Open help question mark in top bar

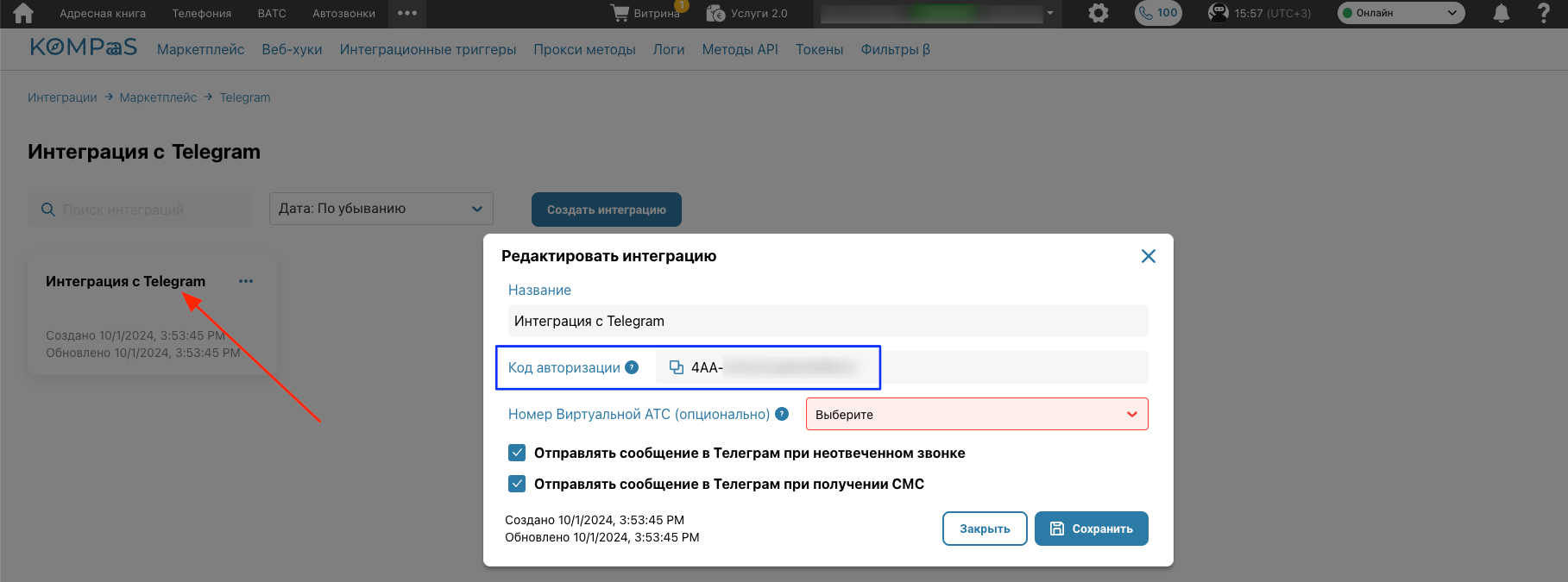coord(1544,13)
